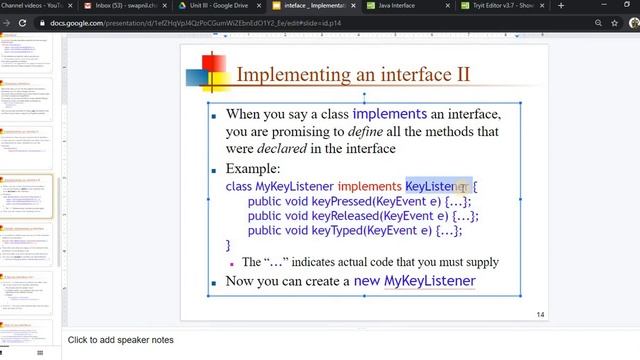Image resolution: width=640 pixels, height=360 pixels.
Task: Click the highlighted KeyListener word
Action: coord(438,187)
